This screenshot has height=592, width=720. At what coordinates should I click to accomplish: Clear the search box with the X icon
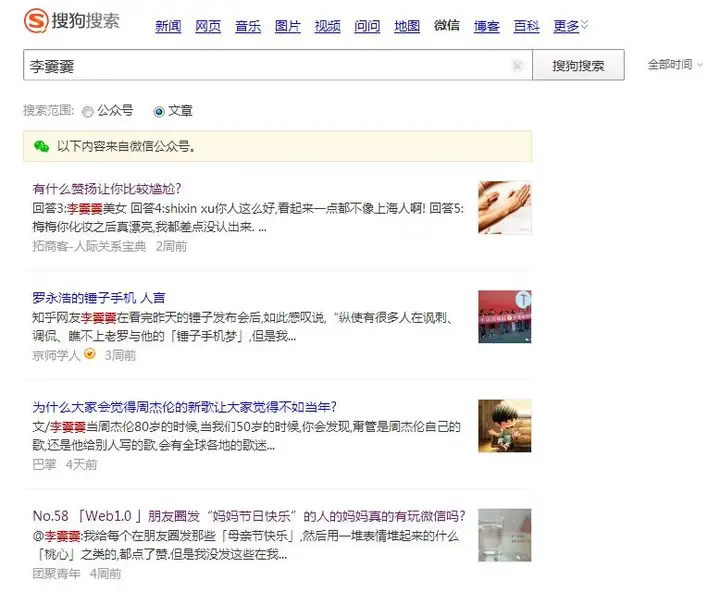[517, 66]
